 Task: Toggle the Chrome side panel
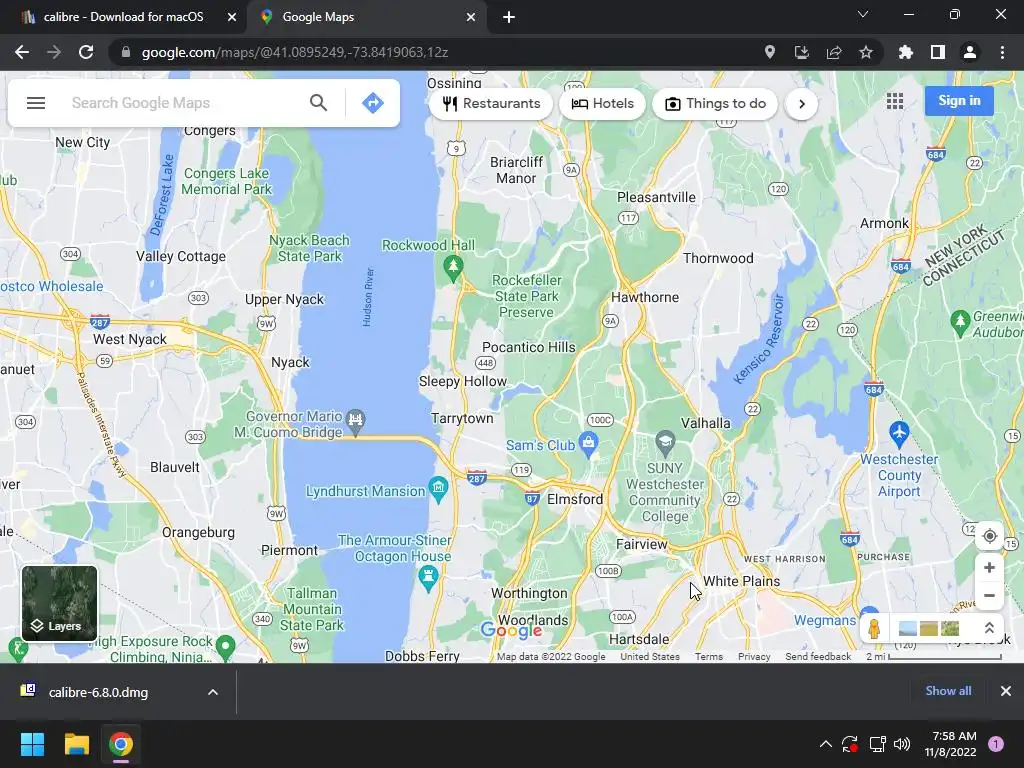click(937, 52)
